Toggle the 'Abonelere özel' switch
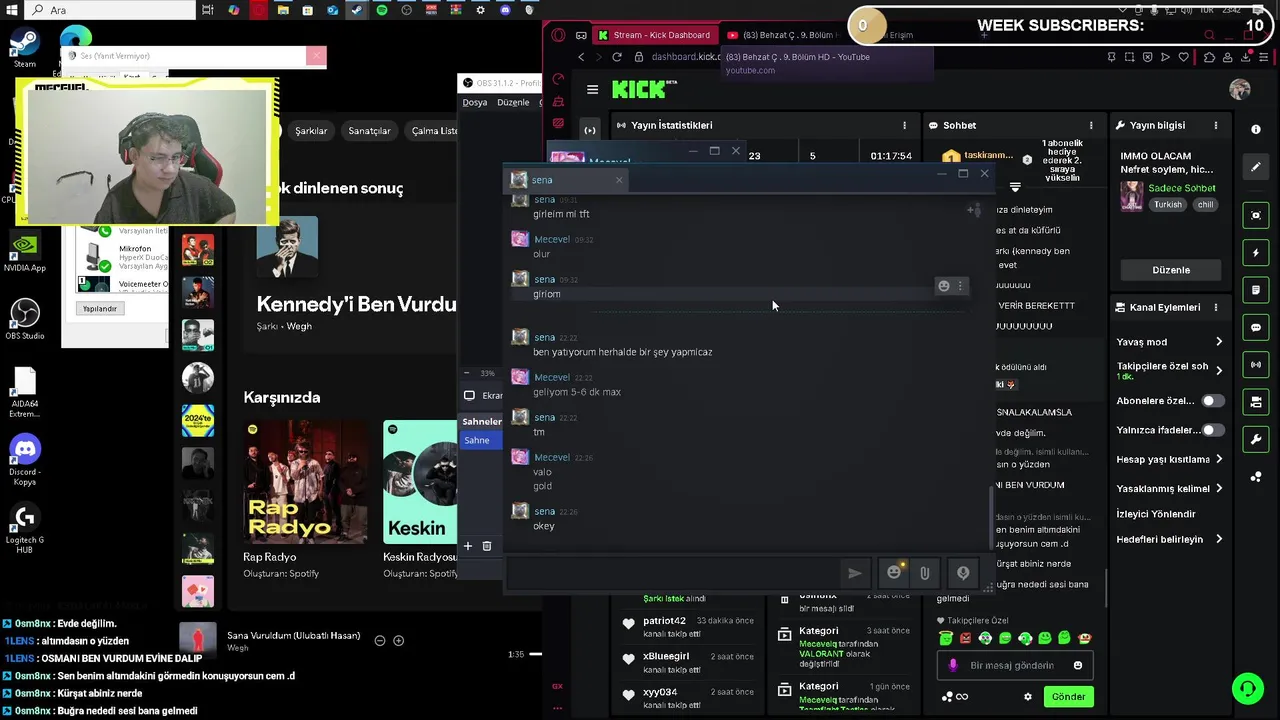Viewport: 1280px width, 720px height. [x=1212, y=401]
